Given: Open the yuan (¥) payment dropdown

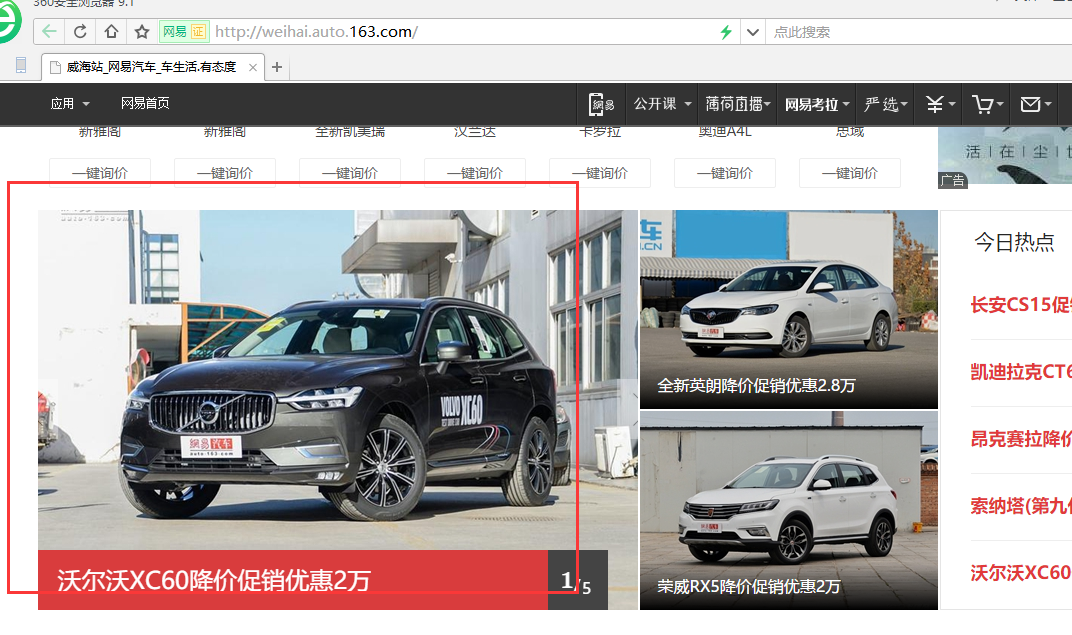Looking at the screenshot, I should (x=940, y=104).
